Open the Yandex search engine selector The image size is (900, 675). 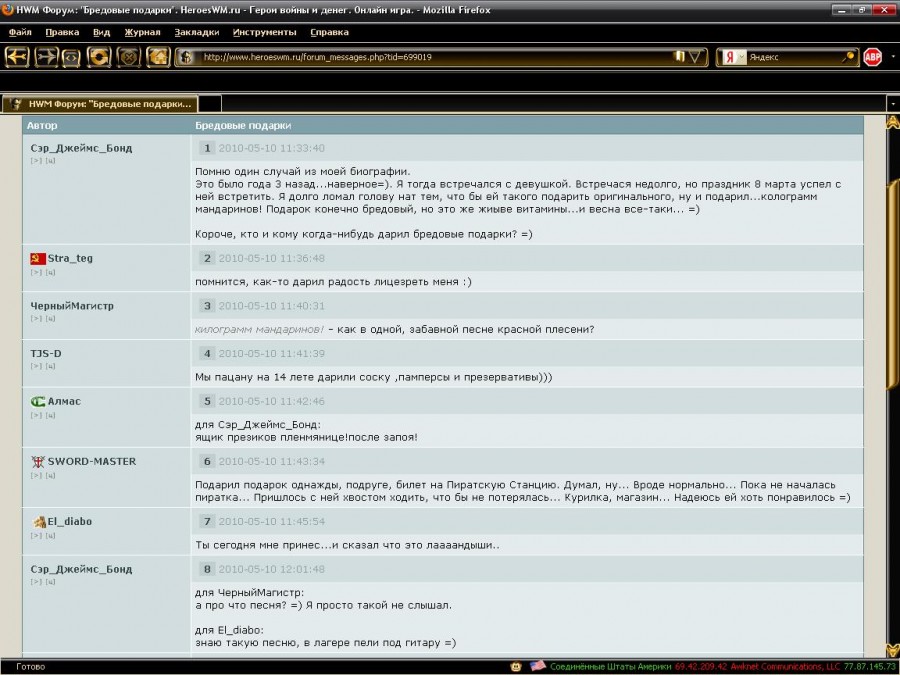pos(733,57)
